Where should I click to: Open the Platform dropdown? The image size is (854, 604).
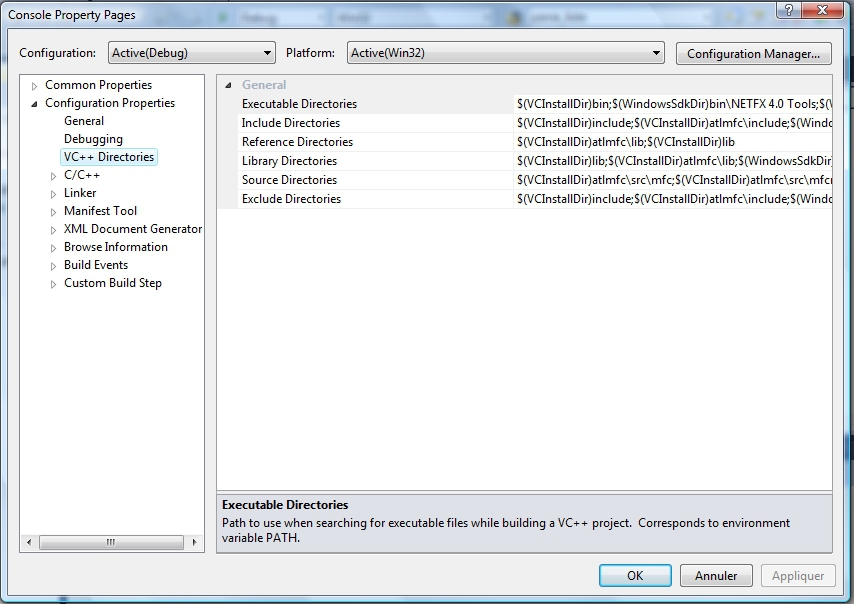[x=656, y=53]
